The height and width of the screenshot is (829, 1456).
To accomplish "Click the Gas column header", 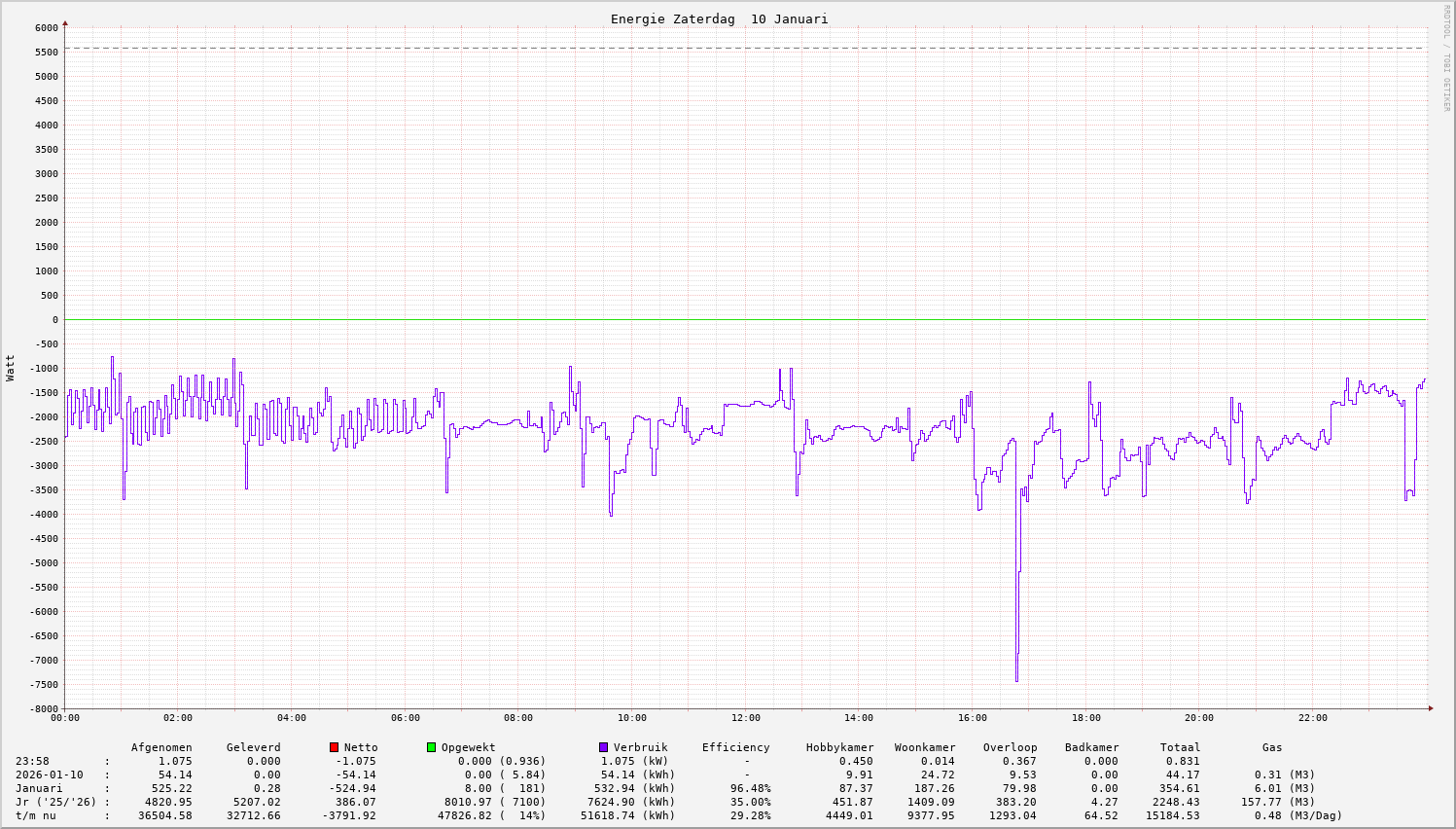I will (x=1272, y=747).
